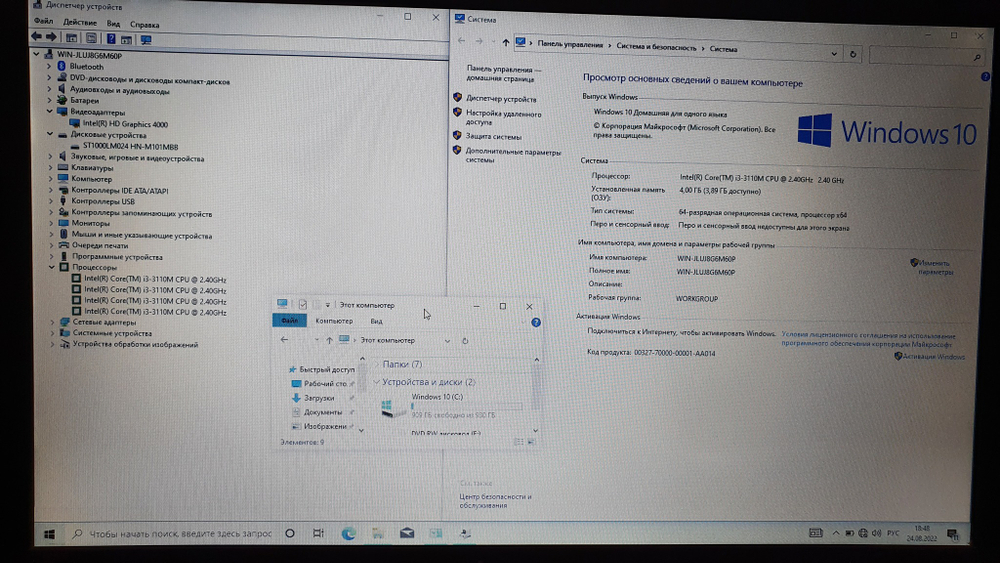Open the Quick Access Toolbar customize dropdown in Explorer
The height and width of the screenshot is (563, 1000).
tap(328, 305)
